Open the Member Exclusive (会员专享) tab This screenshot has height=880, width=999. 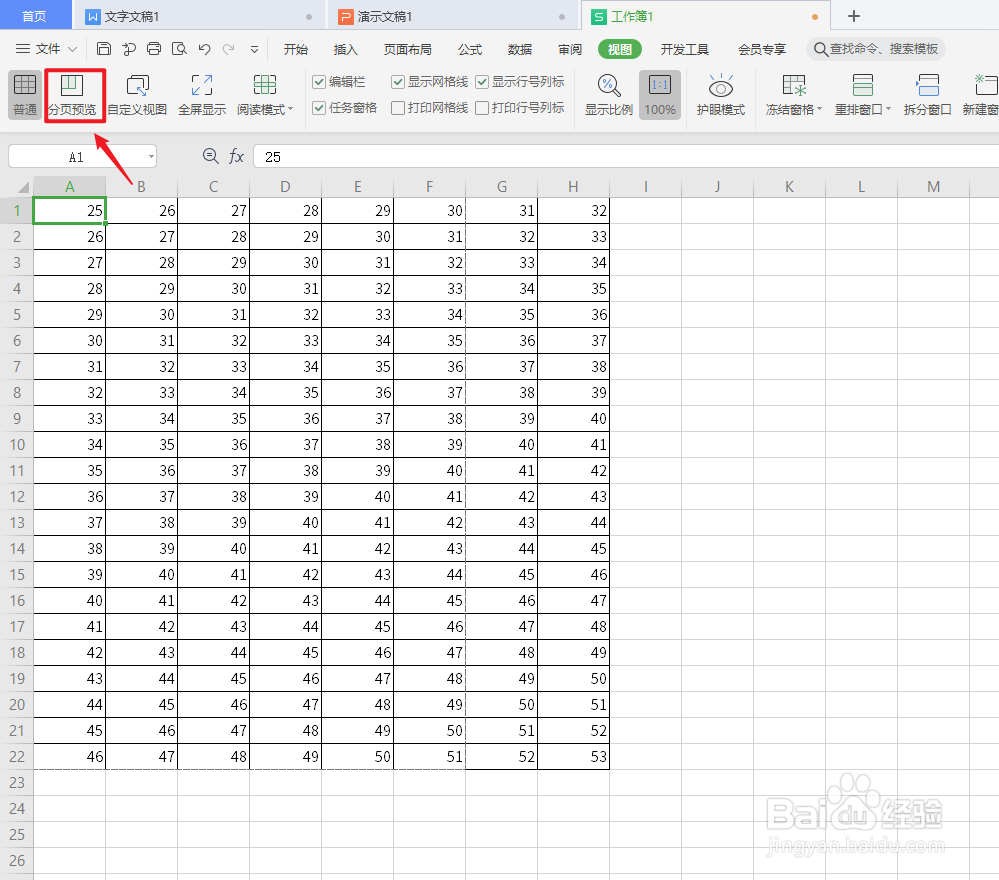(762, 49)
